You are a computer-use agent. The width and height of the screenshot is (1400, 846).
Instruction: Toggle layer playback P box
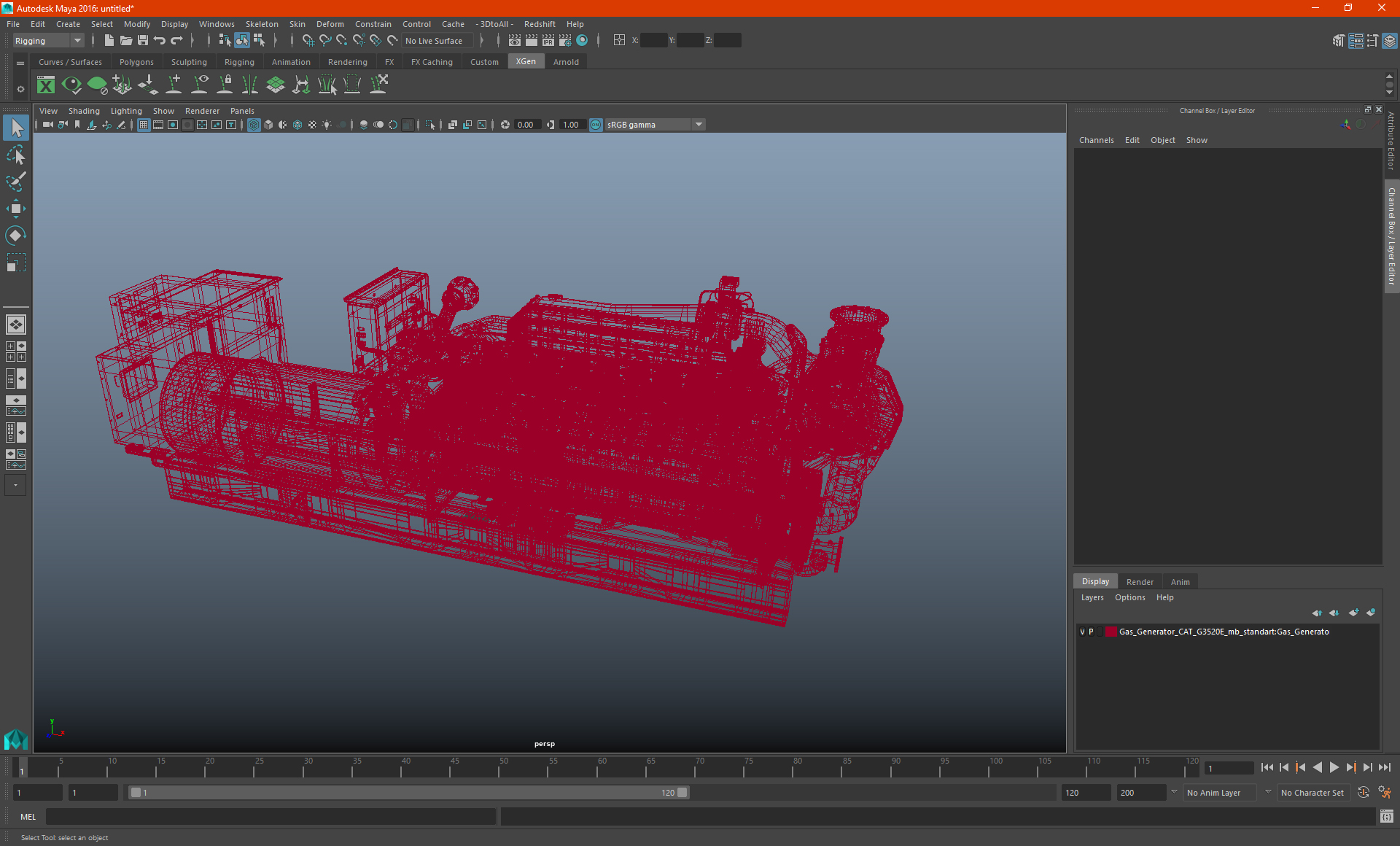click(x=1091, y=632)
